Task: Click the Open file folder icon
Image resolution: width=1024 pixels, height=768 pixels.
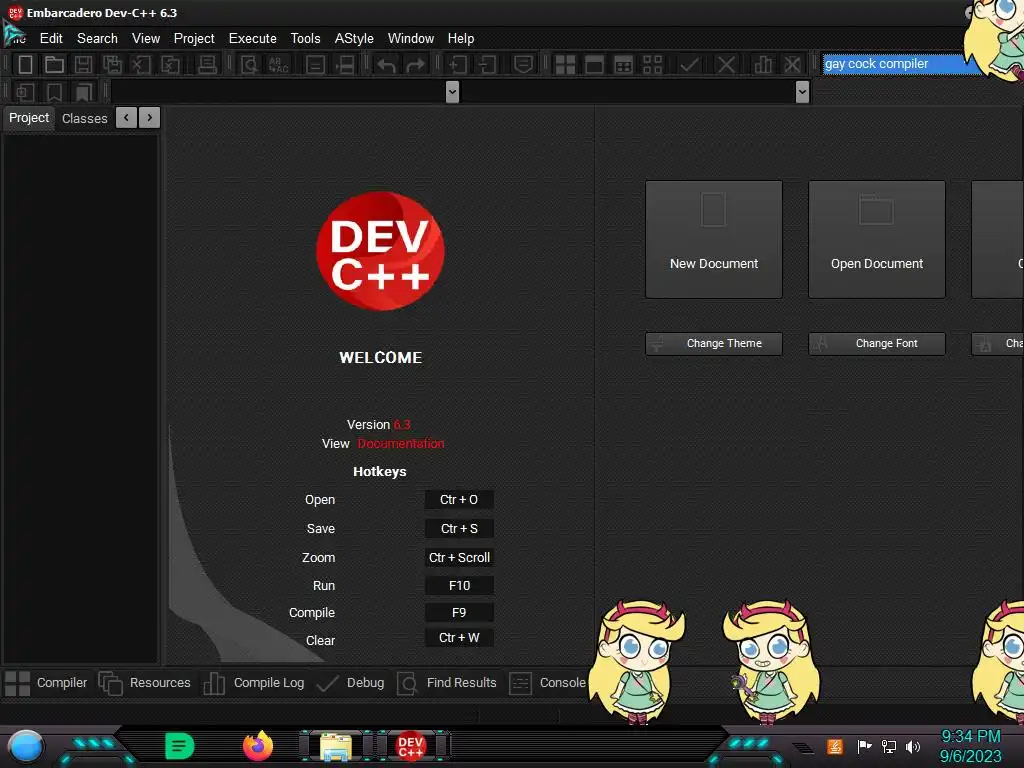Action: [x=54, y=64]
